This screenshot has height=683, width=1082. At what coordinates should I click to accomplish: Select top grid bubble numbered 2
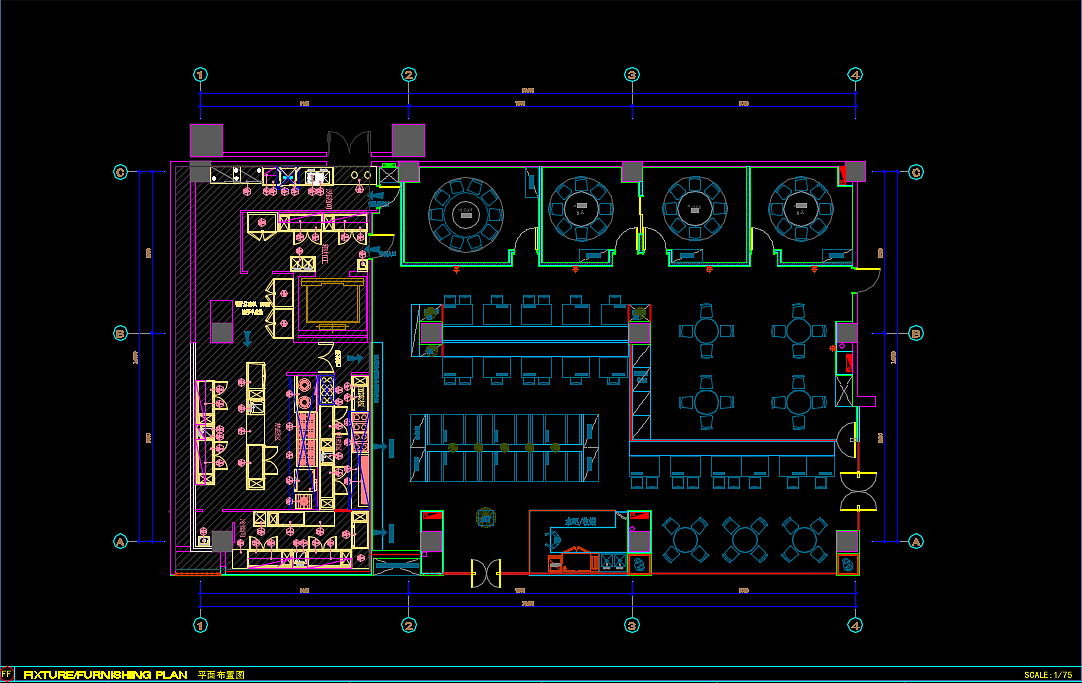point(409,75)
